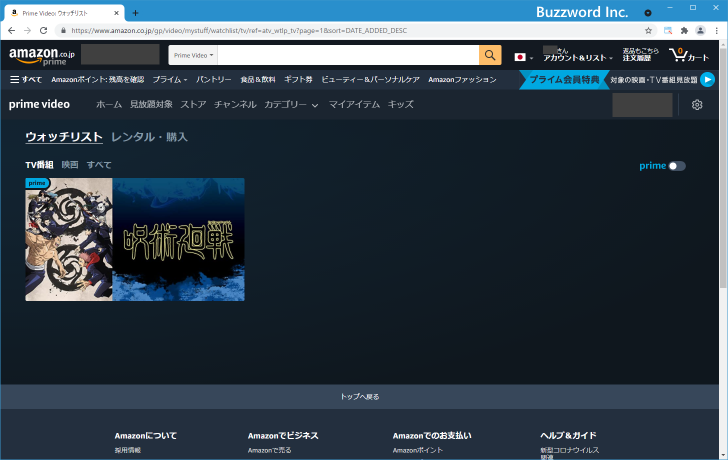The height and width of the screenshot is (460, 728).
Task: Click inside the Amazon search input field
Action: pyautogui.click(x=348, y=55)
